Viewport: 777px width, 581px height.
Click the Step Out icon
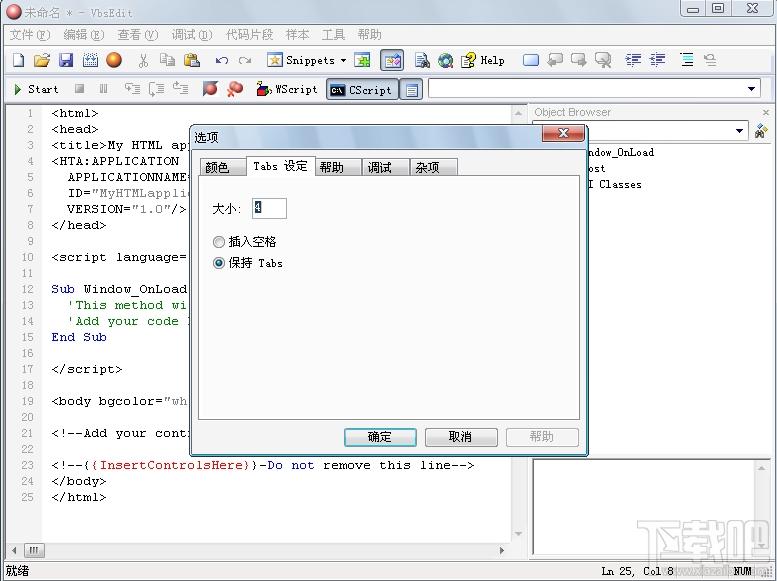pyautogui.click(x=180, y=89)
